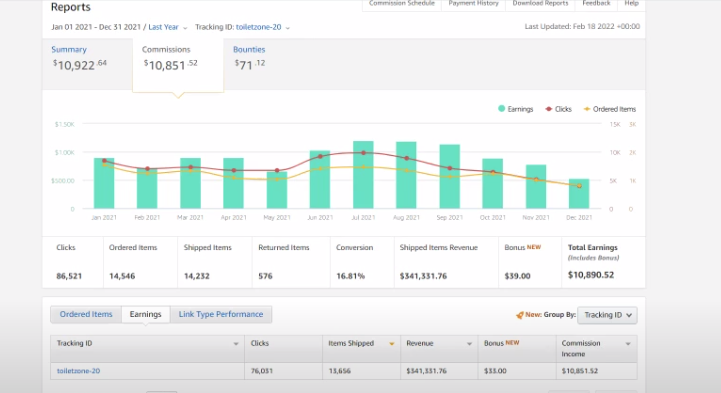Open the Payment History tab
The width and height of the screenshot is (721, 393).
(x=473, y=4)
